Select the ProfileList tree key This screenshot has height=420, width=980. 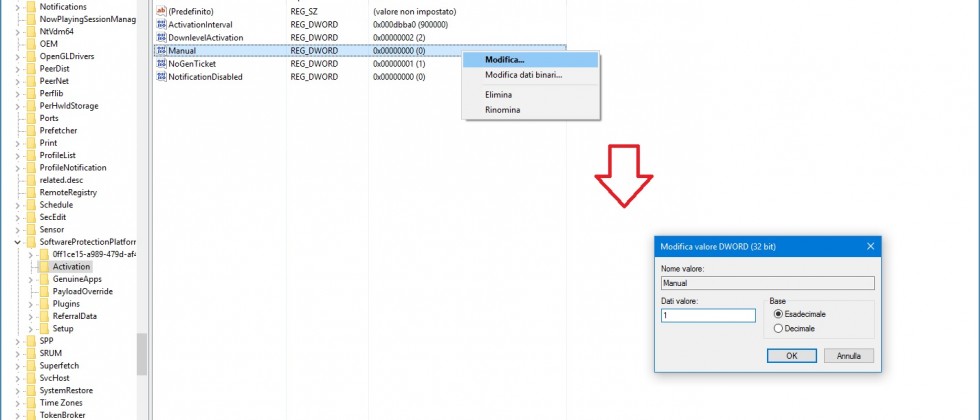58,155
